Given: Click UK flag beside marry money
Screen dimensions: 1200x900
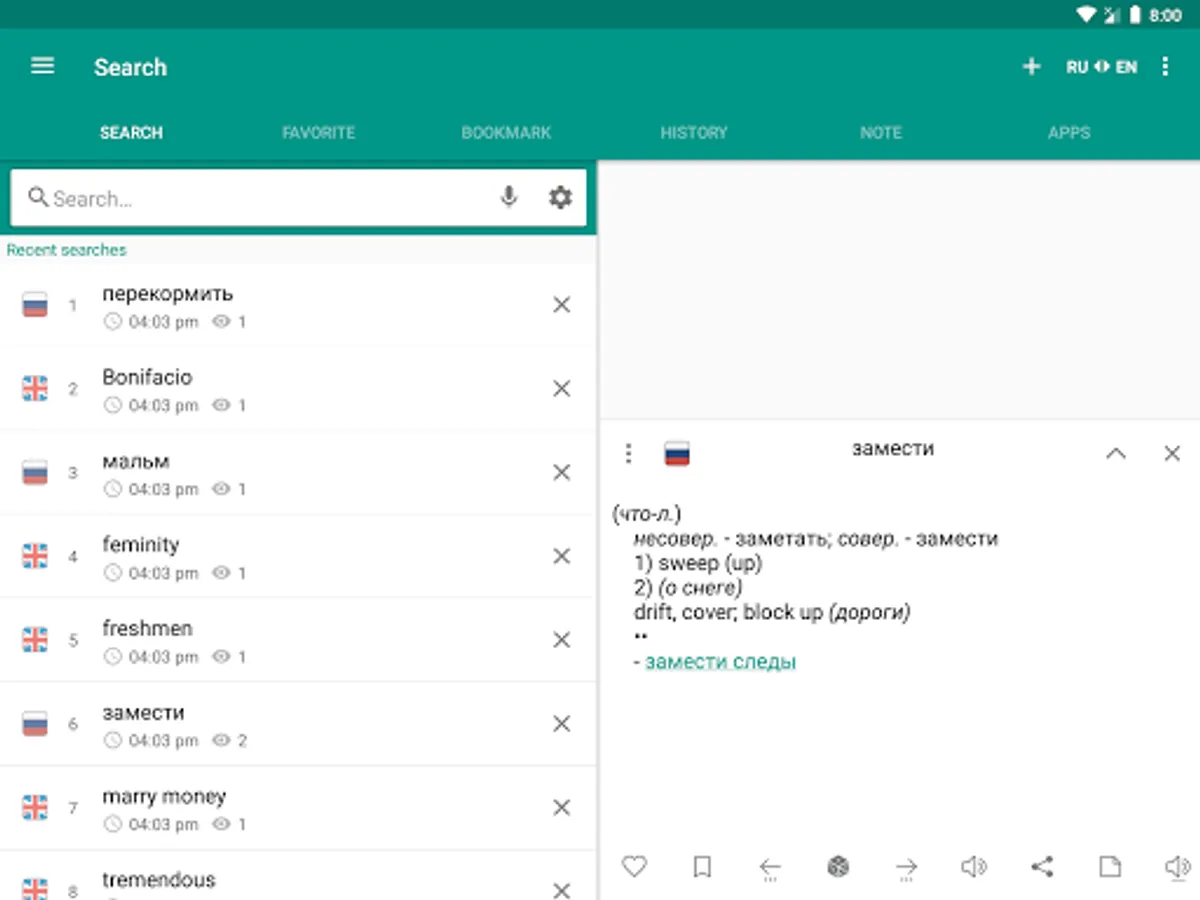Looking at the screenshot, I should click(x=35, y=807).
